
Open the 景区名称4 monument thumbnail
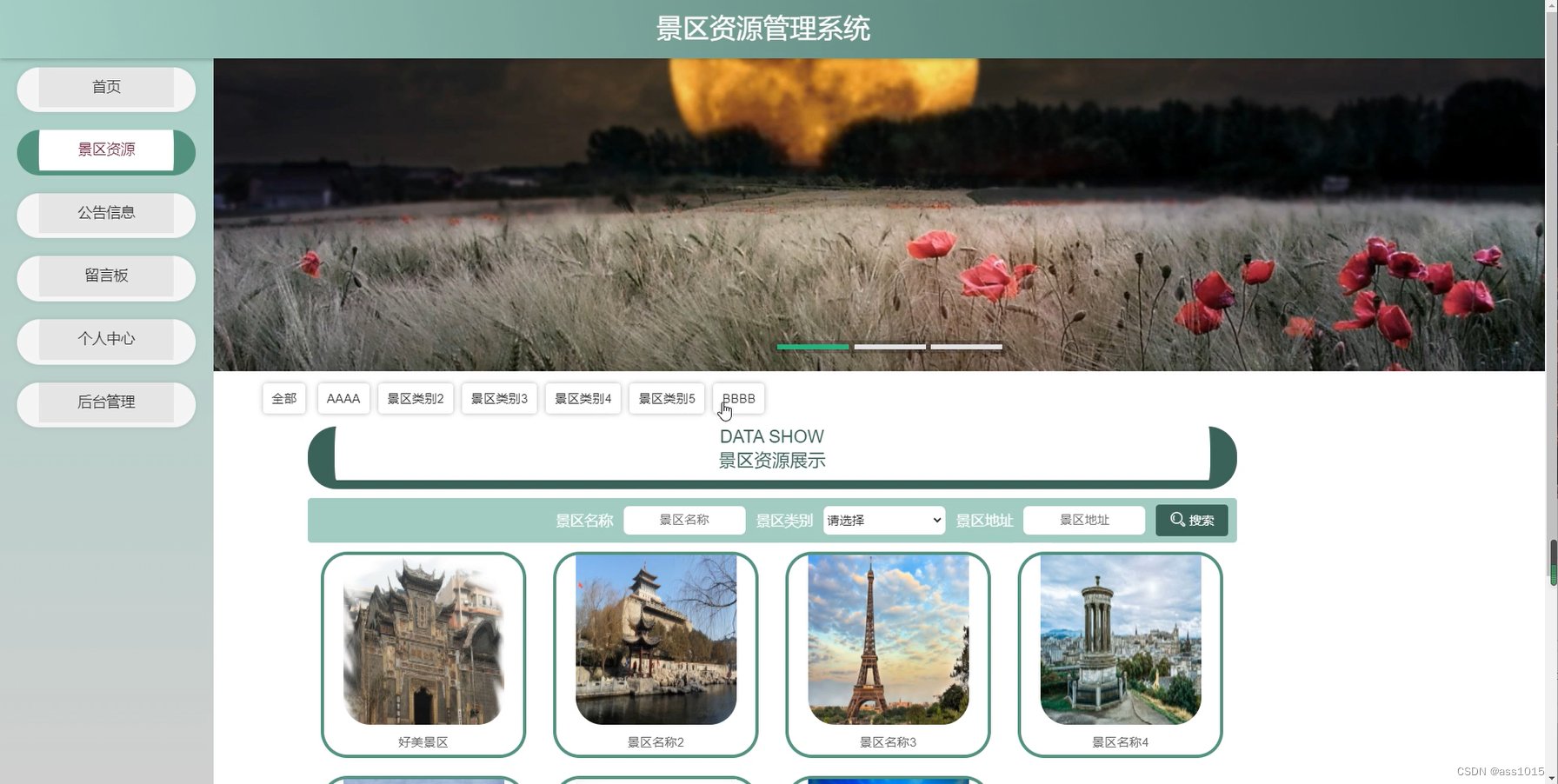click(1121, 641)
